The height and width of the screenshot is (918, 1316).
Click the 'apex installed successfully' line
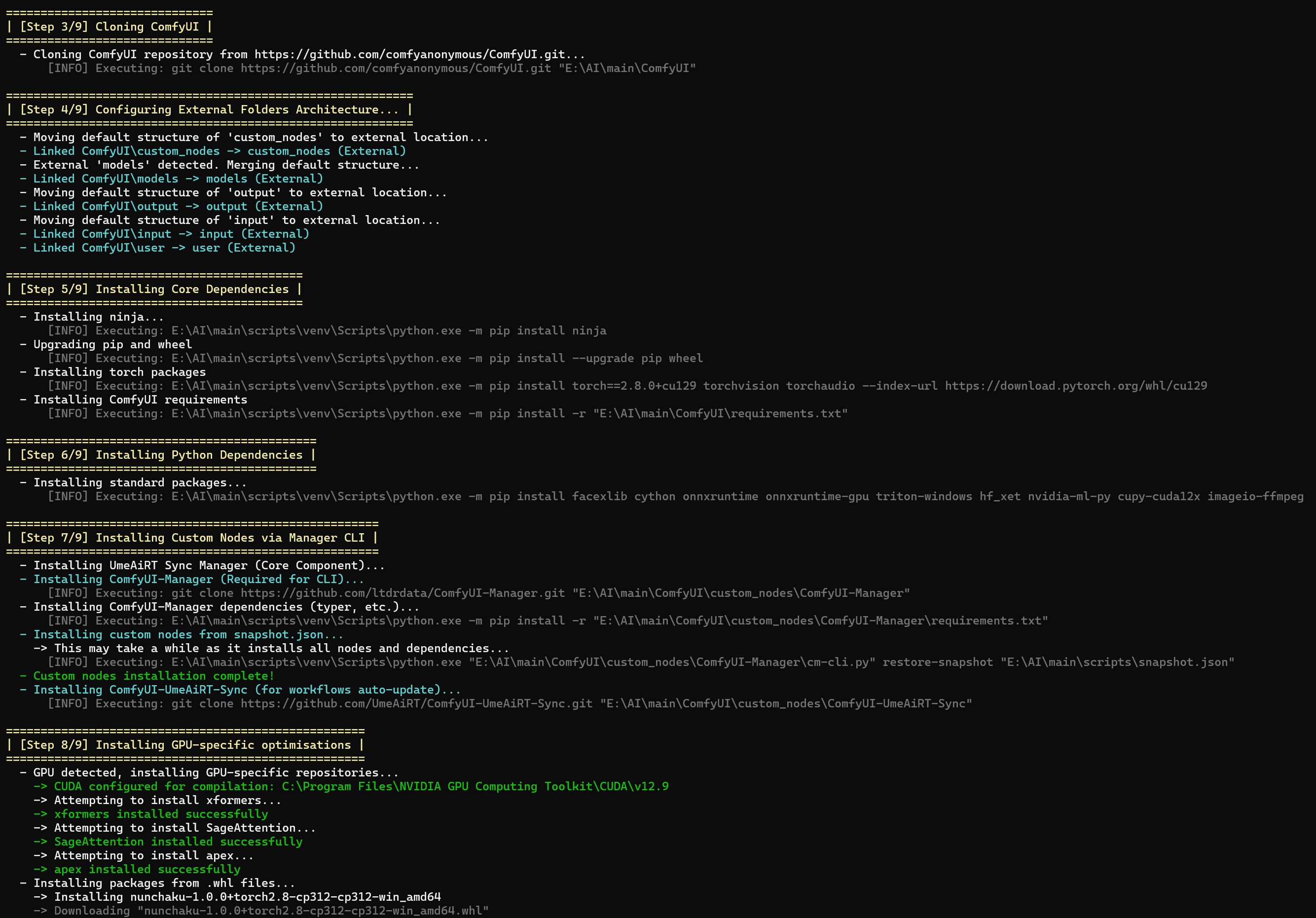[146, 869]
